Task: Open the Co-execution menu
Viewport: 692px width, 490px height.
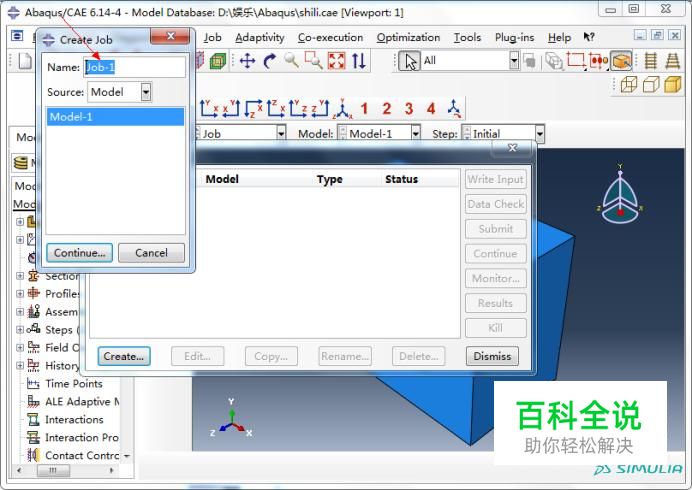Action: (331, 38)
